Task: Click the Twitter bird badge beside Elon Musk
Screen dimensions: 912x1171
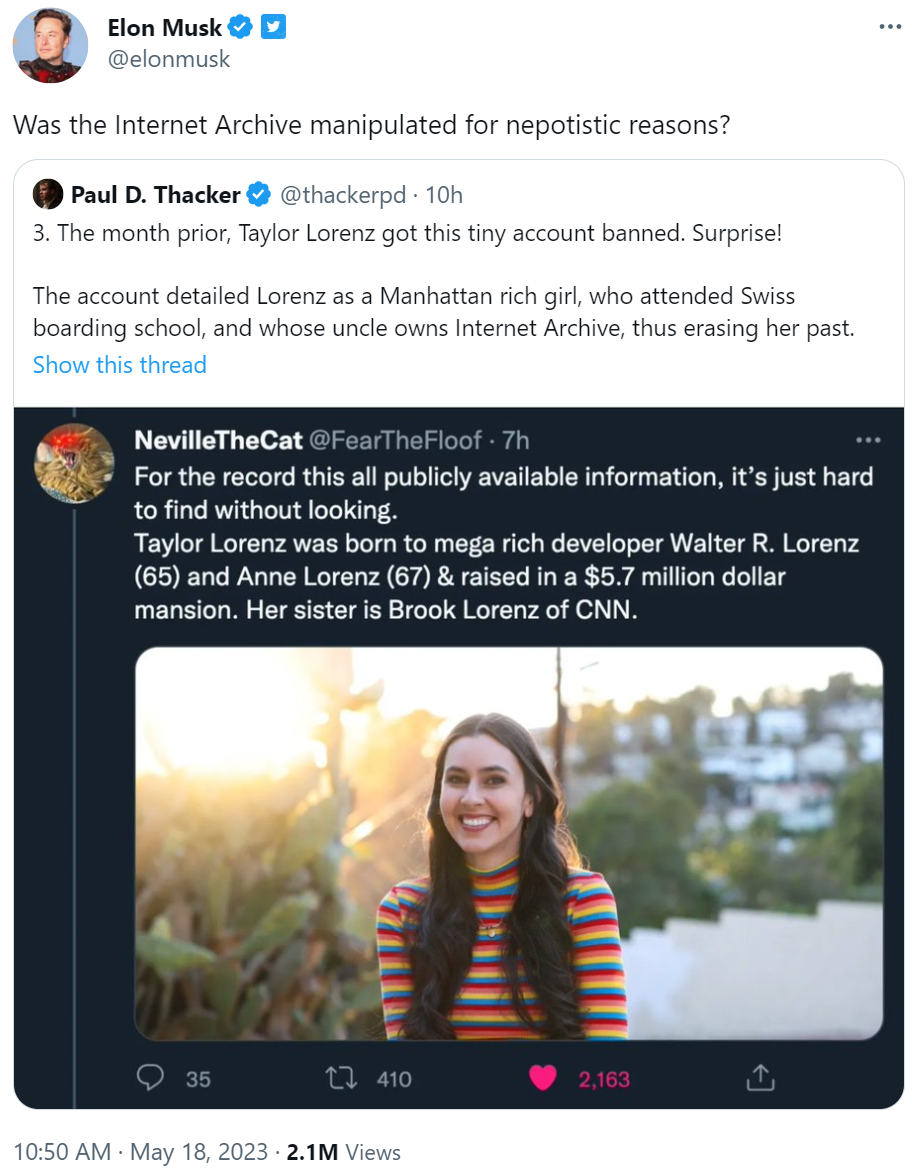Action: [274, 27]
